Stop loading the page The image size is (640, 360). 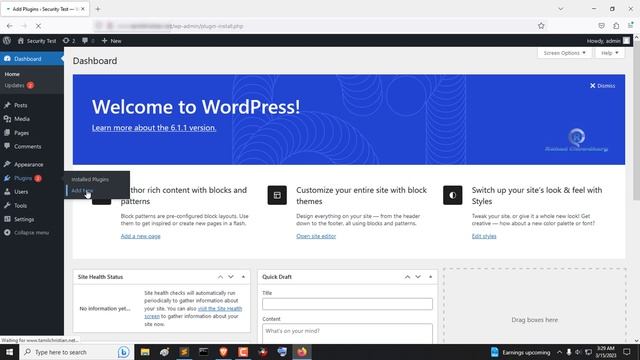pyautogui.click(x=38, y=26)
